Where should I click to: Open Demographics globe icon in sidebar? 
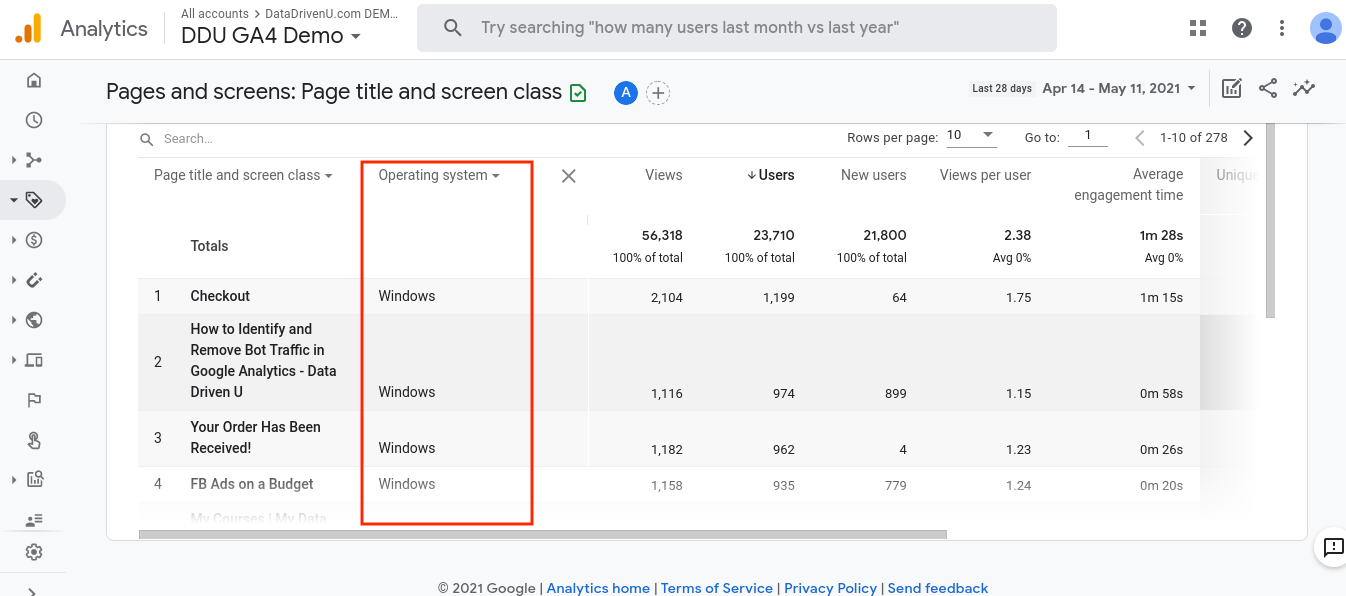tap(34, 320)
